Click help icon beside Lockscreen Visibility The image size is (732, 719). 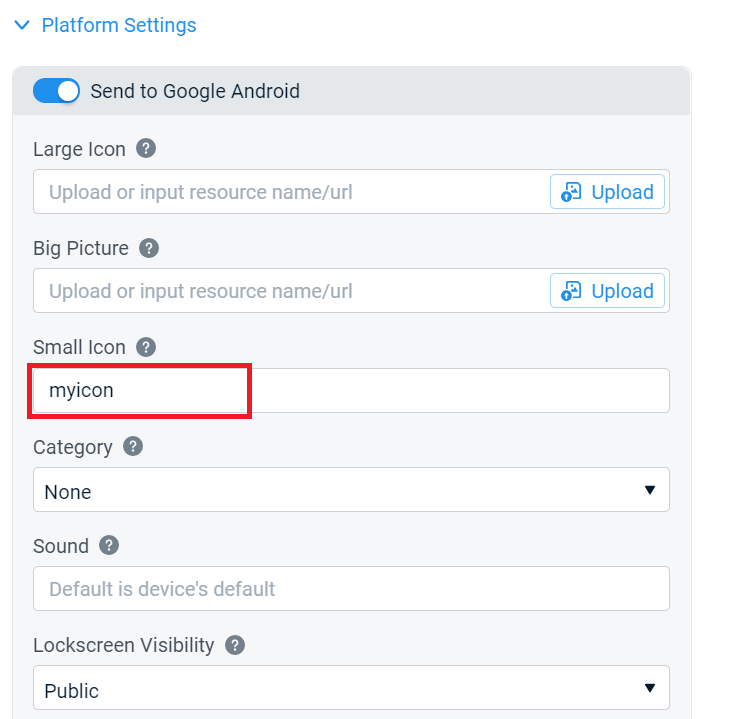point(235,644)
